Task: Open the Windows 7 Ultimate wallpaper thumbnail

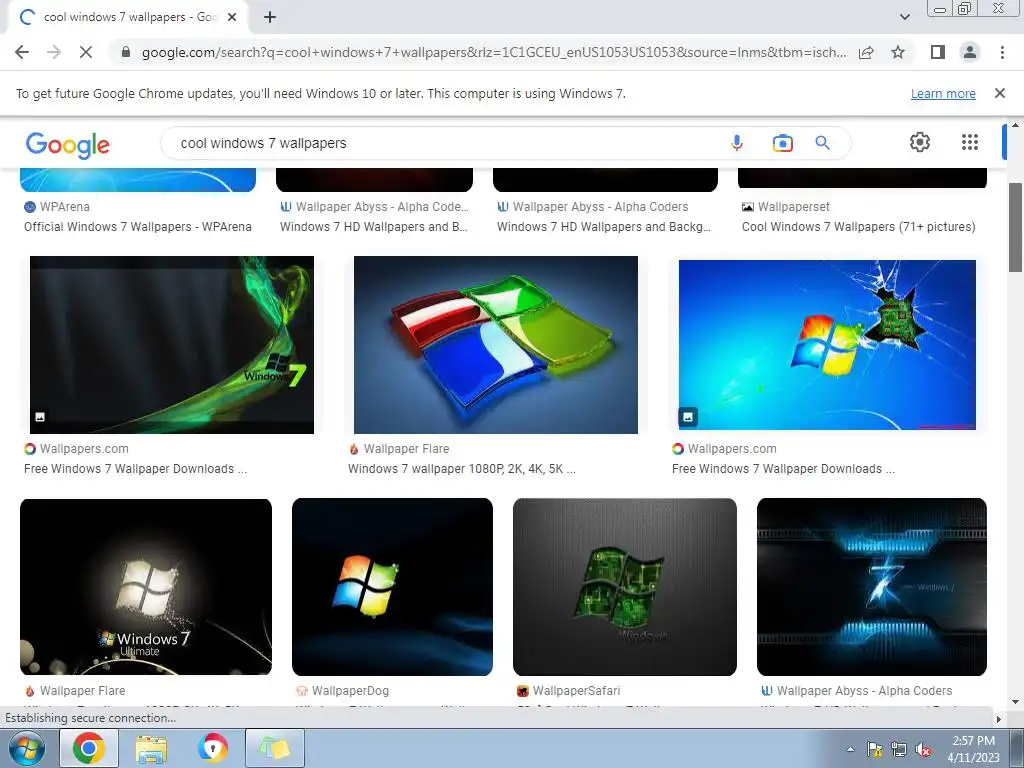Action: 146,586
